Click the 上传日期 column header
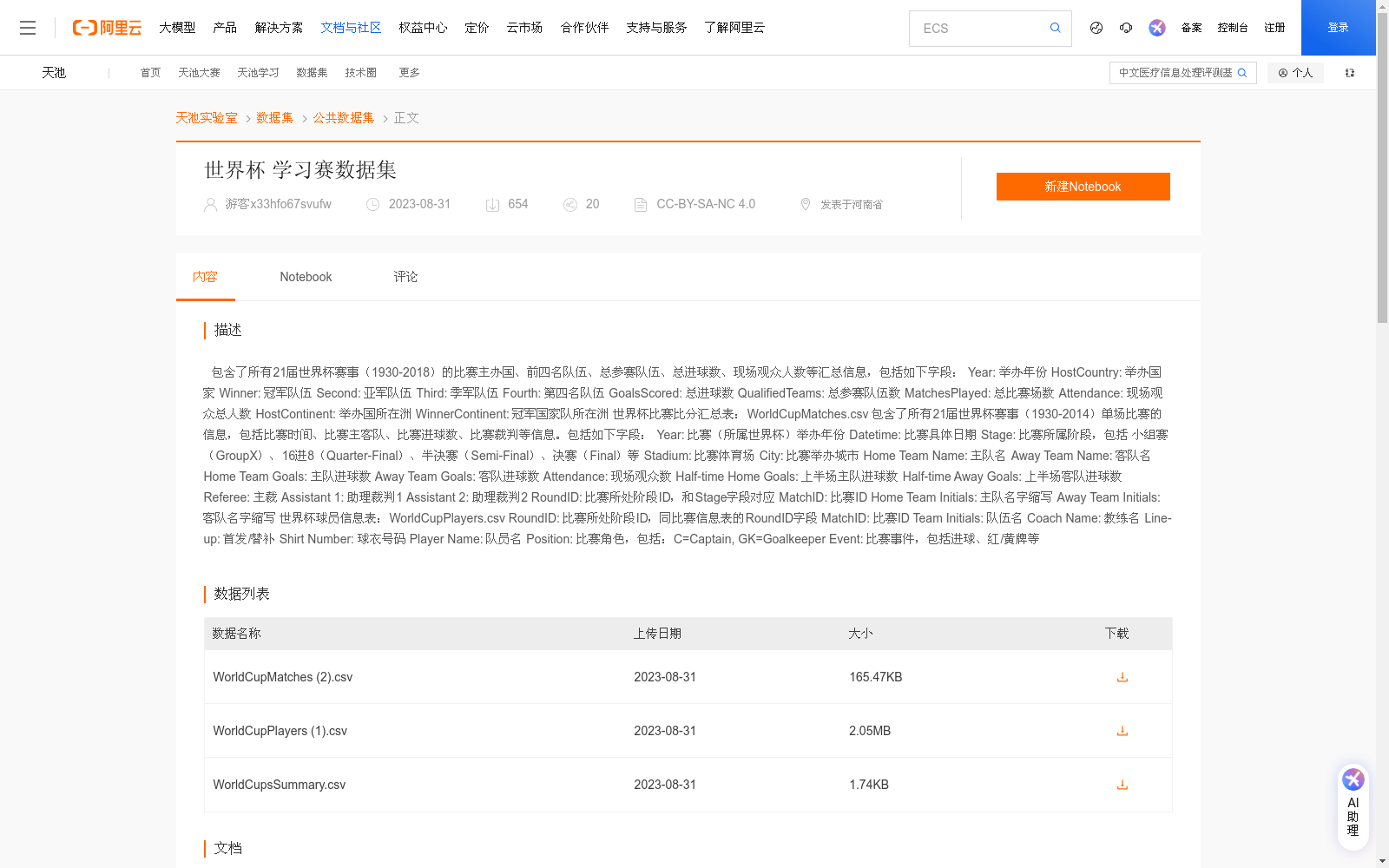The image size is (1389, 868). click(x=657, y=634)
